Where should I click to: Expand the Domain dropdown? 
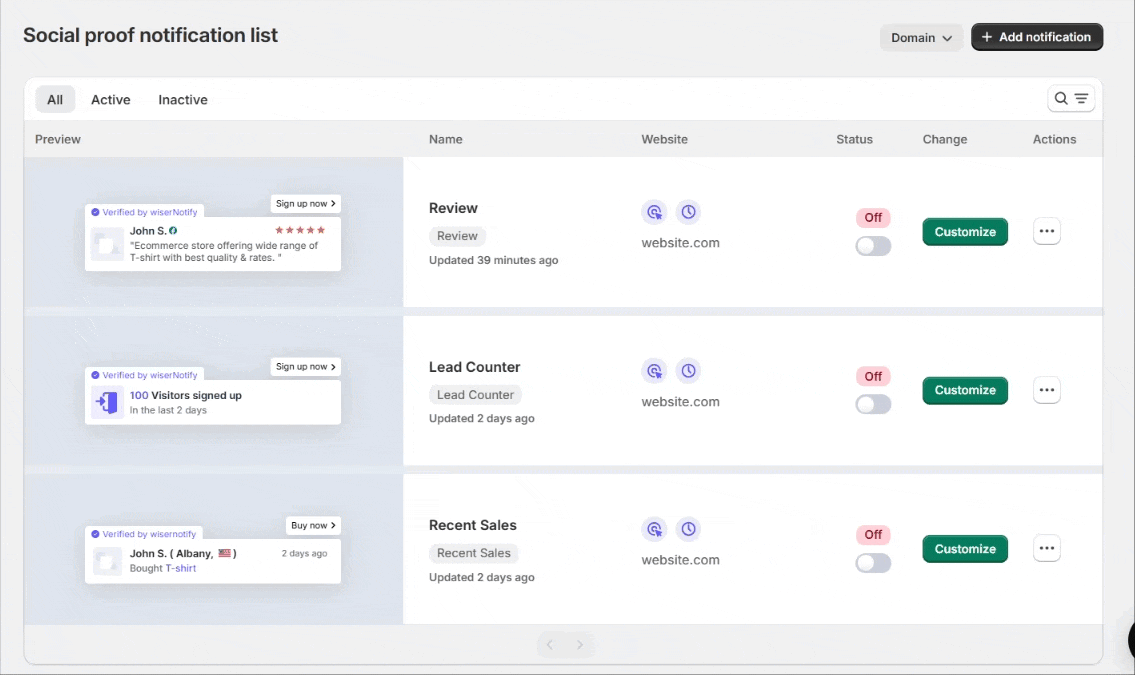921,38
